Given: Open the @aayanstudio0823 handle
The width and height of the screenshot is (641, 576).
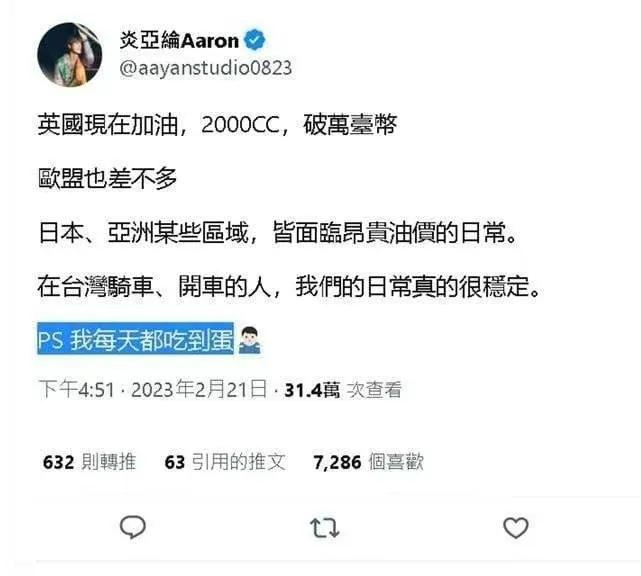Looking at the screenshot, I should tap(206, 68).
